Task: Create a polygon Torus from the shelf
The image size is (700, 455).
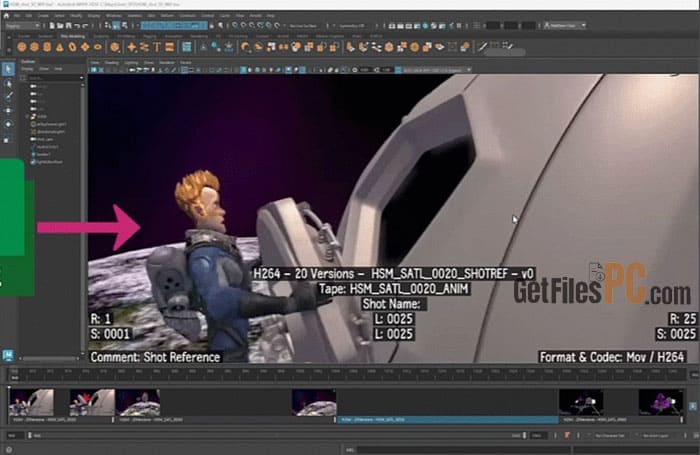Action: (72, 47)
